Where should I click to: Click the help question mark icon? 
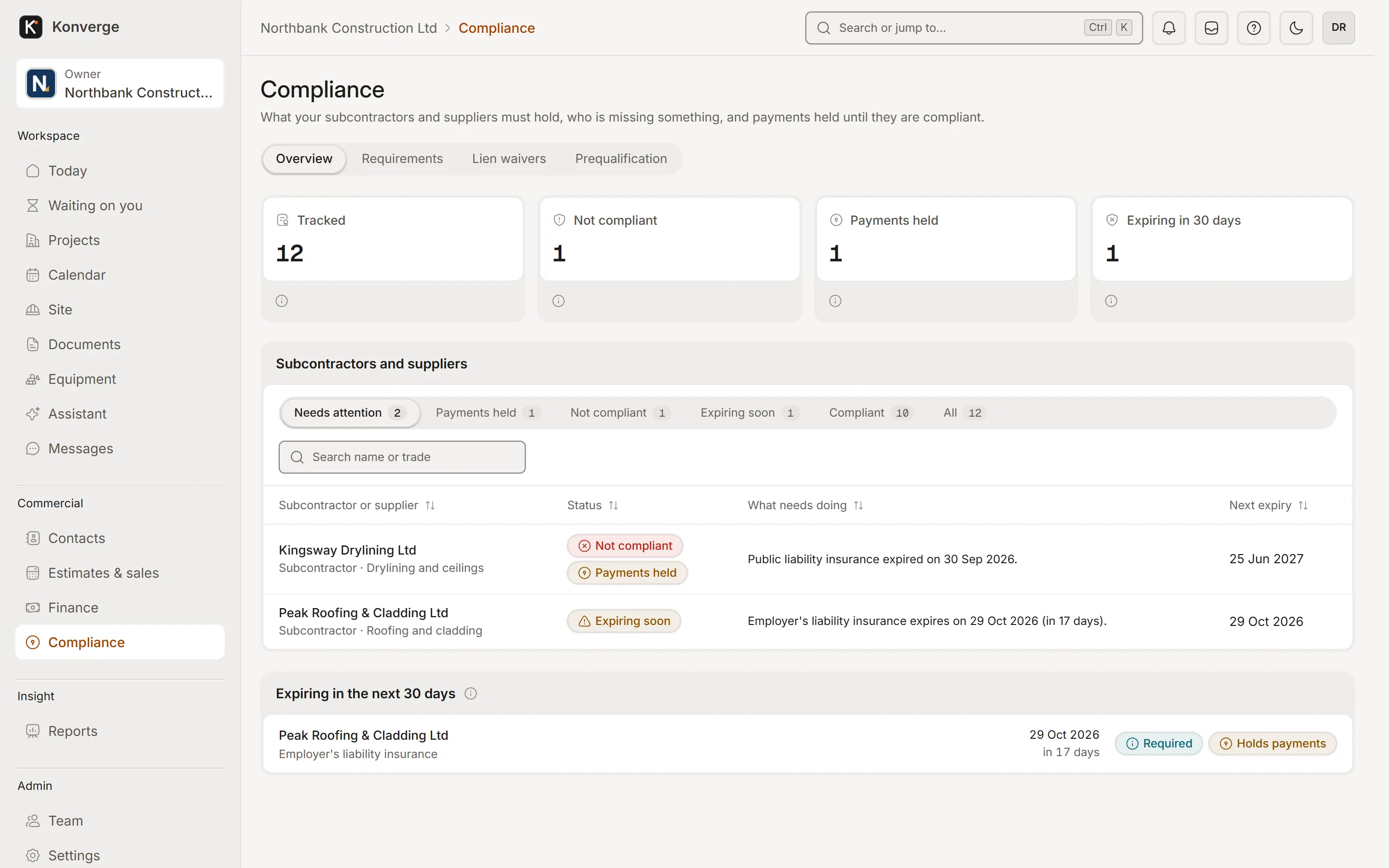[x=1253, y=27]
